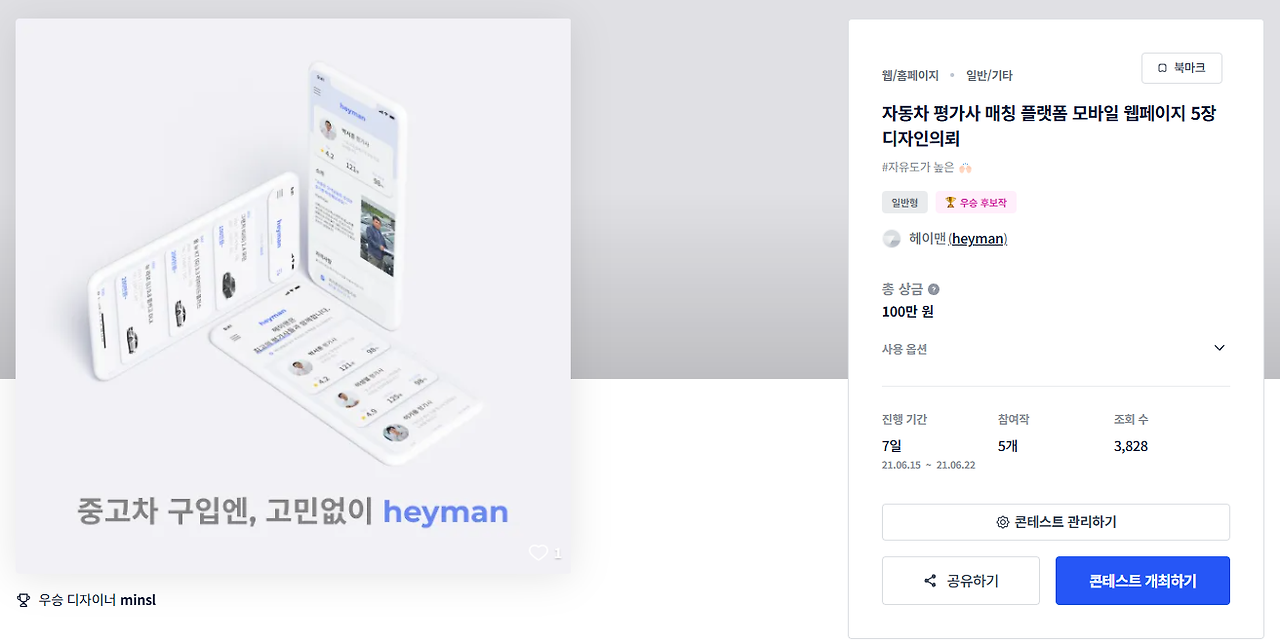Screen dimensions: 1280x642
Task: Click the bookmark icon in 북마크 button
Action: click(x=1162, y=68)
